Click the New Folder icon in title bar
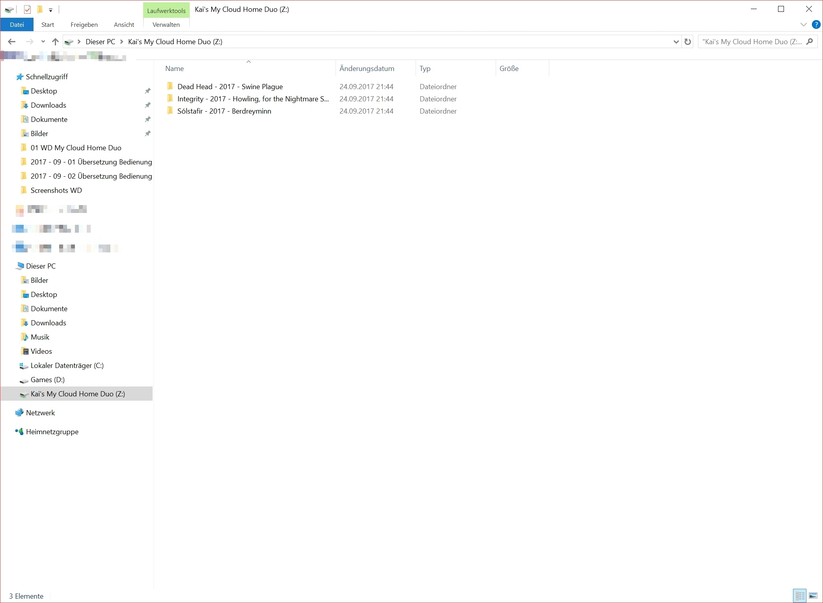Viewport: 823px width, 603px height. tap(39, 9)
